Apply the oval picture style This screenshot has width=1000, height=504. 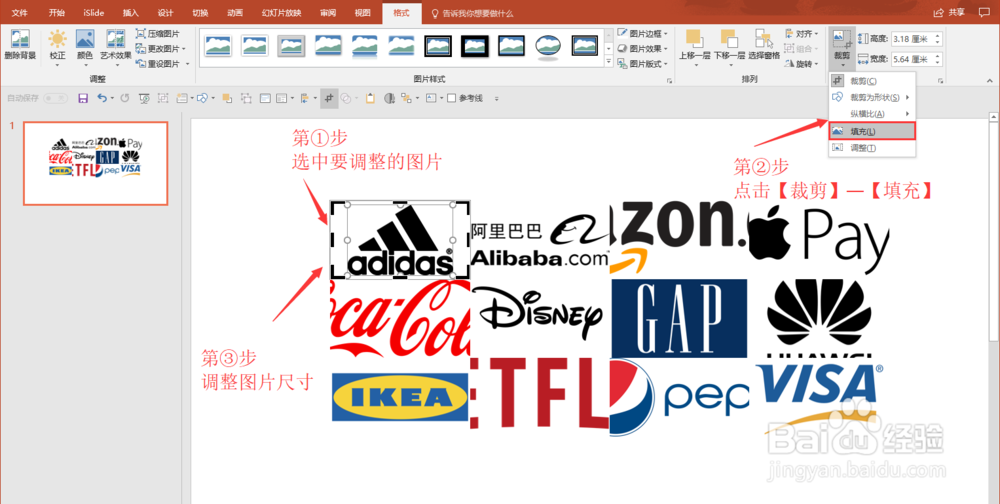pyautogui.click(x=547, y=46)
